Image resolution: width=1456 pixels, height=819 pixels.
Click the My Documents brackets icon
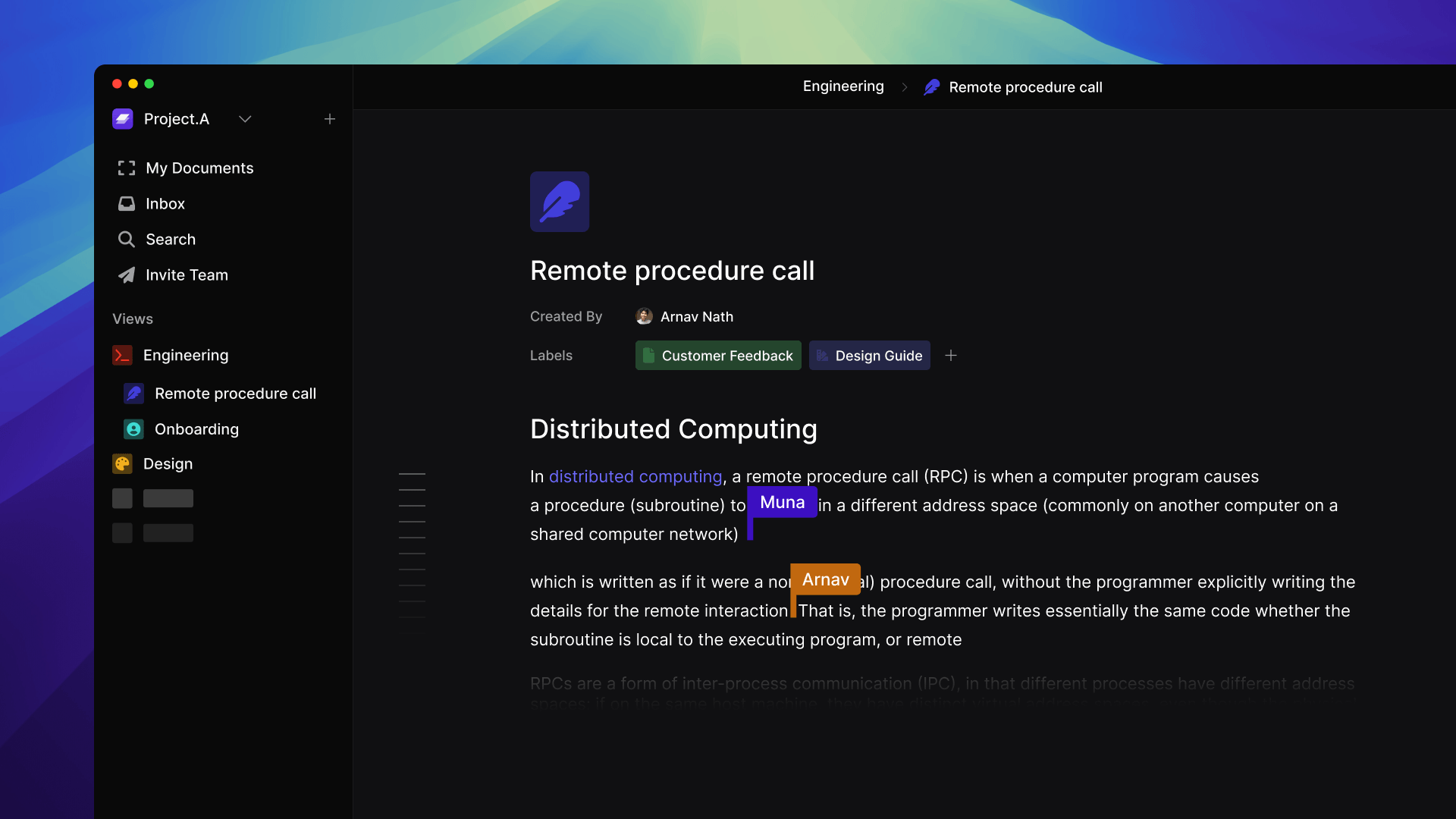click(127, 168)
